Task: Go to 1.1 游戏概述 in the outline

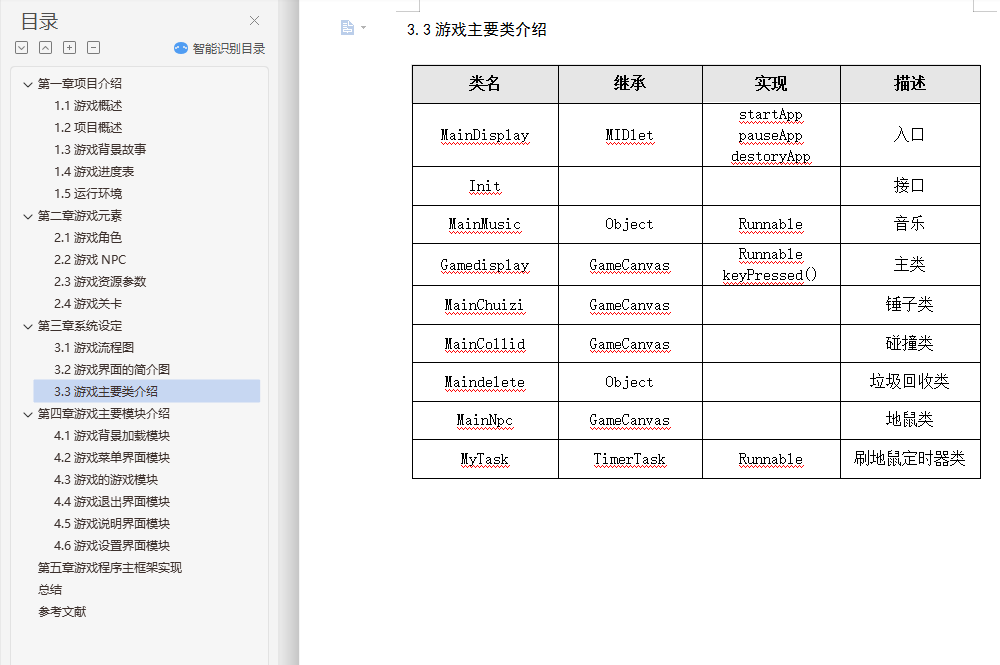Action: pos(88,106)
